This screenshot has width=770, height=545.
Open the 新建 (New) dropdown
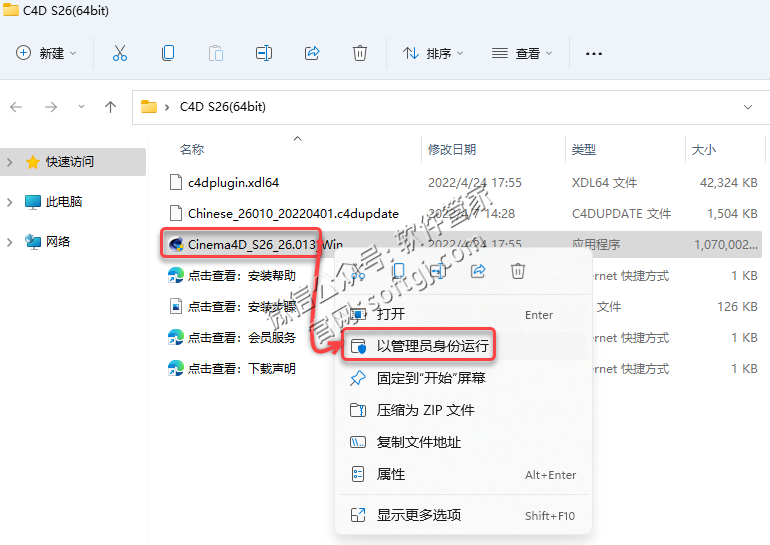pyautogui.click(x=47, y=53)
